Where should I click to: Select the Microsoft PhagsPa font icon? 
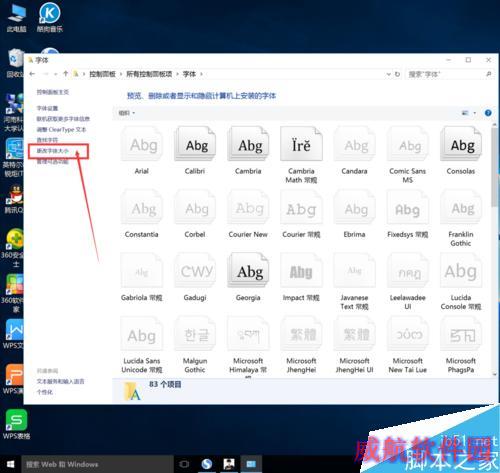[x=461, y=334]
